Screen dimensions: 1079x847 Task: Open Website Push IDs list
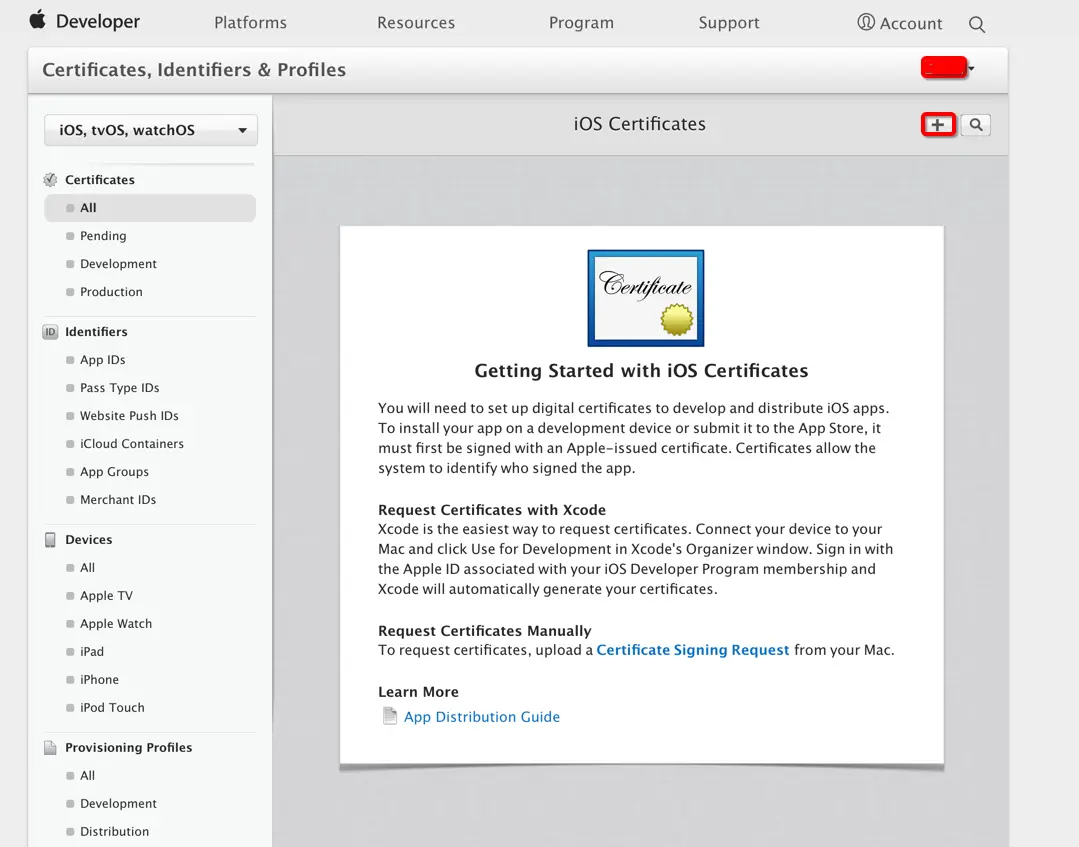[129, 416]
